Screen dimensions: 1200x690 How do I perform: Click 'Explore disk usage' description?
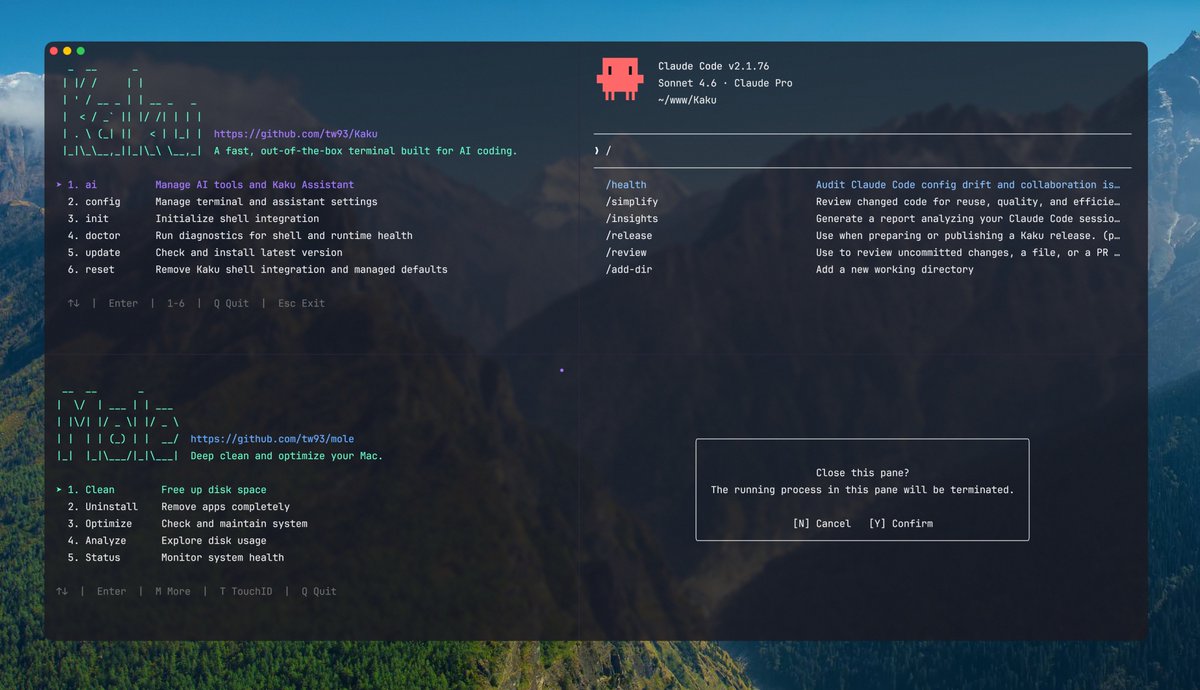coord(214,541)
